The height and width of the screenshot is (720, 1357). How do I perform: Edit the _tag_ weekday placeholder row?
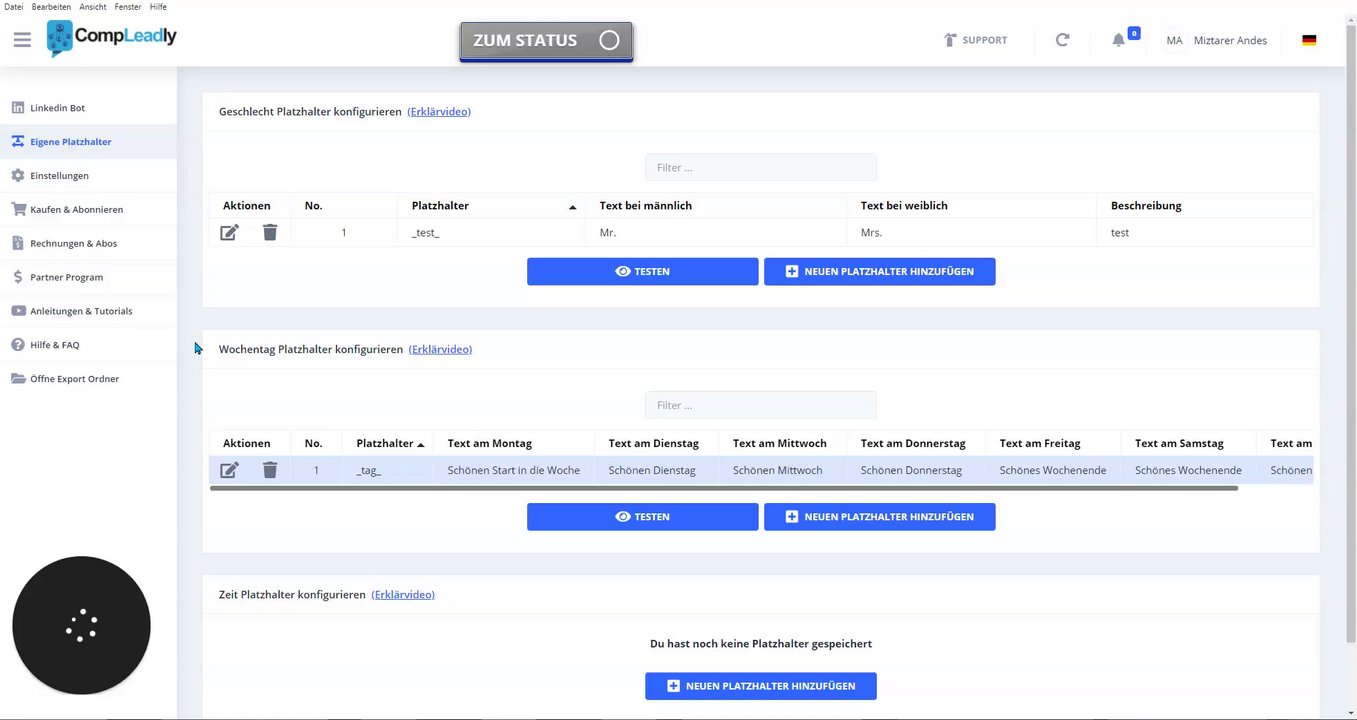230,470
